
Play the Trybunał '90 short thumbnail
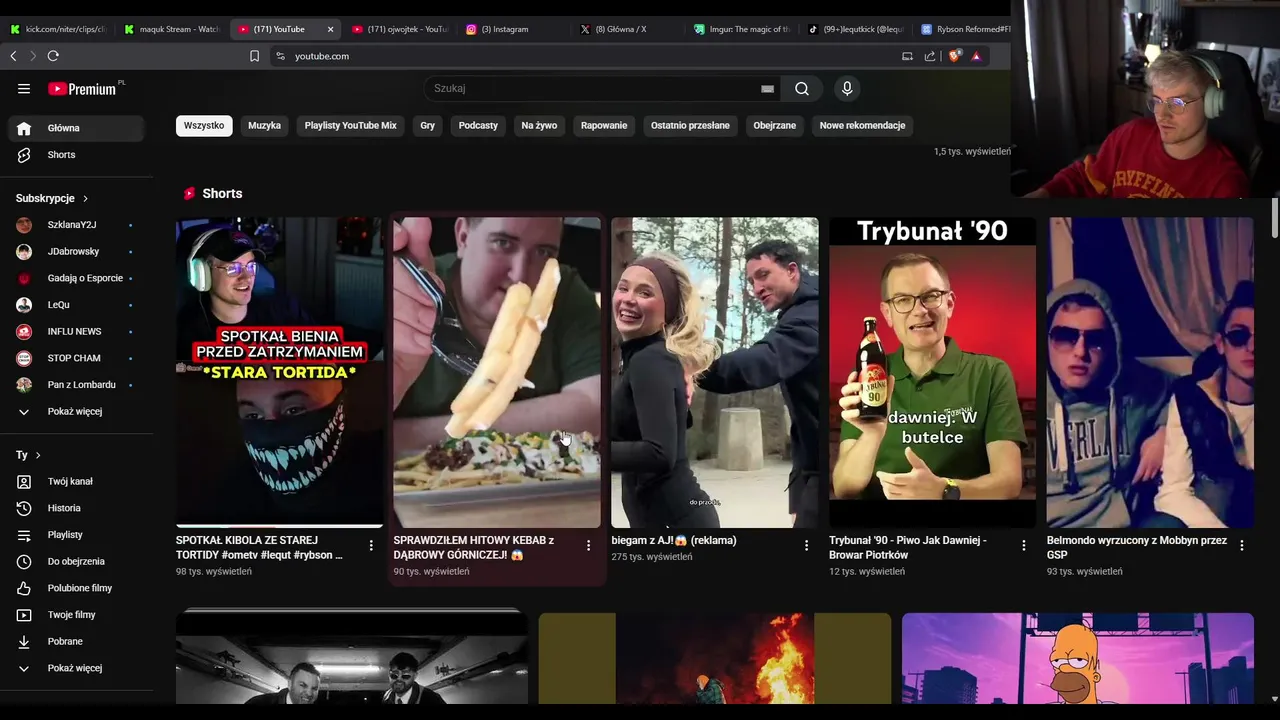pos(932,372)
